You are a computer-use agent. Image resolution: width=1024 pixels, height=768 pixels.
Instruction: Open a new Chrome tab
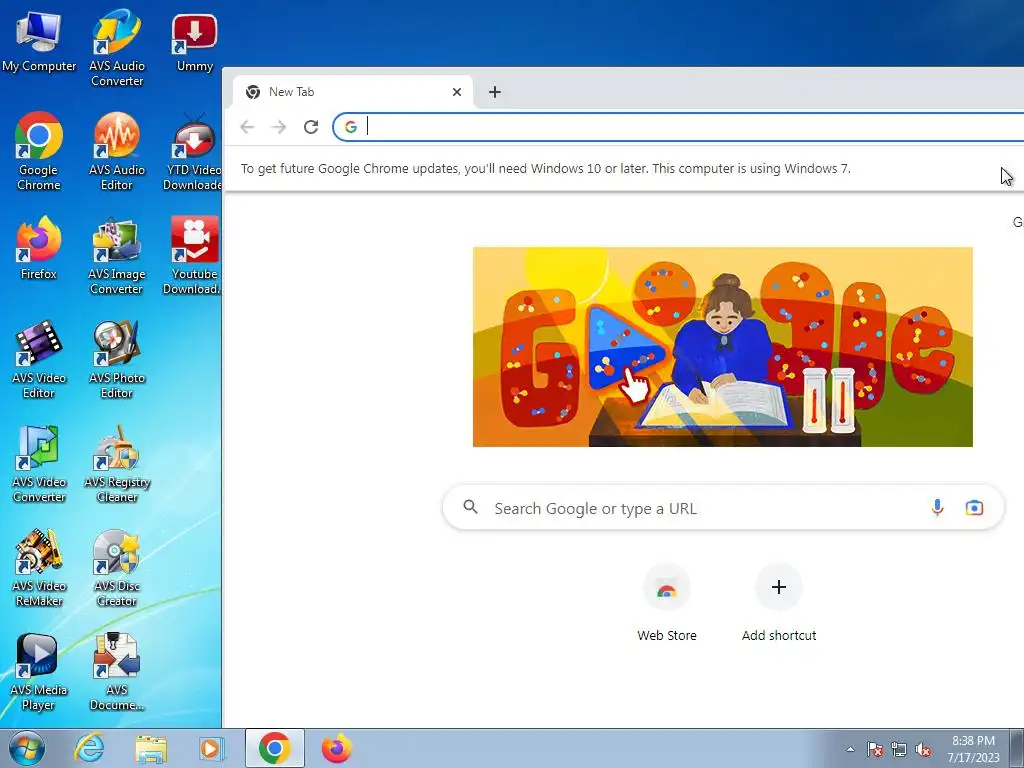(494, 92)
